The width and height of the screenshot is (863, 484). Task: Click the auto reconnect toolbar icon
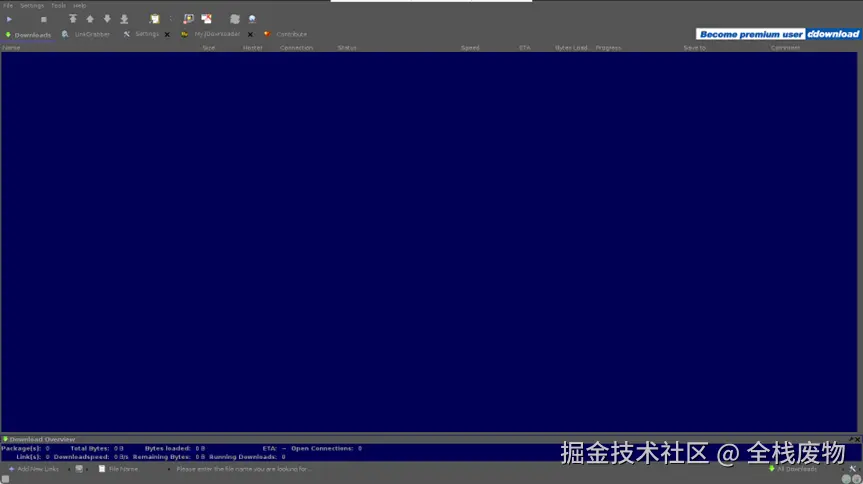click(x=188, y=19)
